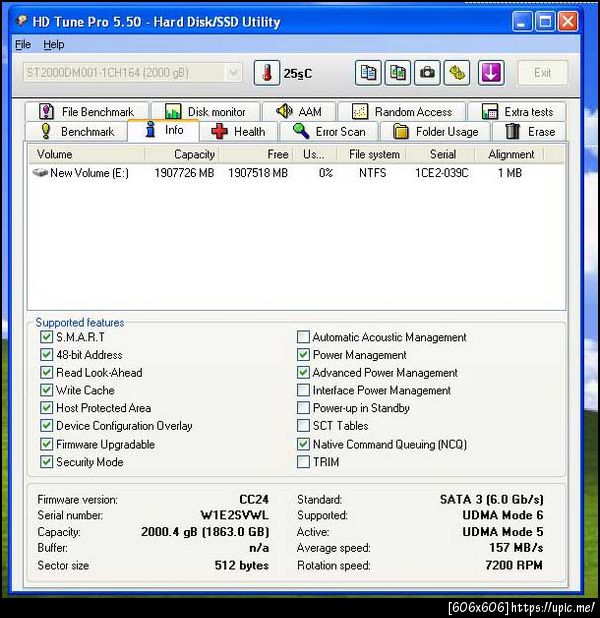600x618 pixels.
Task: Toggle the Host Protected Area checkbox
Action: [x=46, y=408]
